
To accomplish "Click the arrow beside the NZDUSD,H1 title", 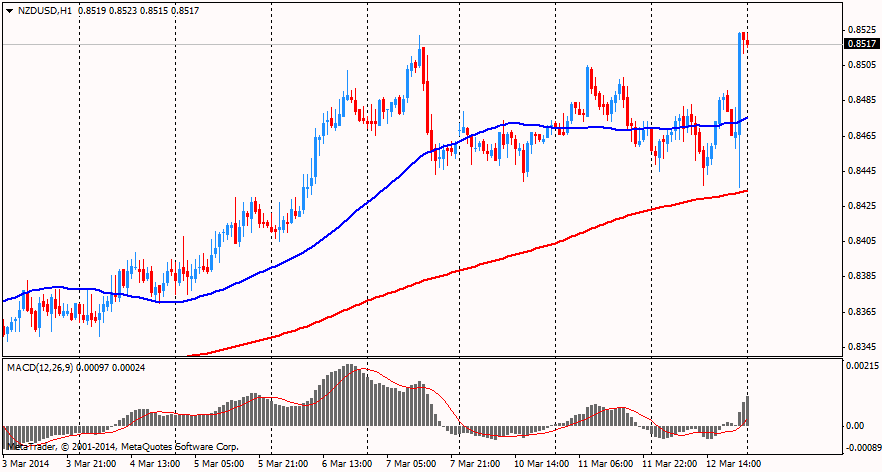I will click(10, 11).
